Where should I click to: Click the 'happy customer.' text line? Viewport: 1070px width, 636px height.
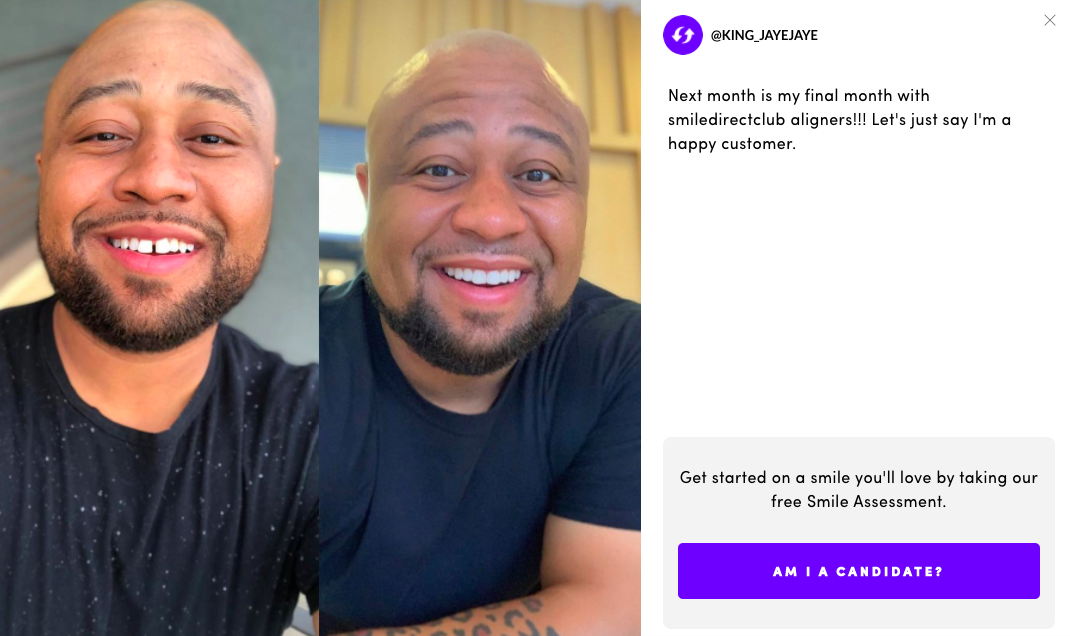click(732, 143)
